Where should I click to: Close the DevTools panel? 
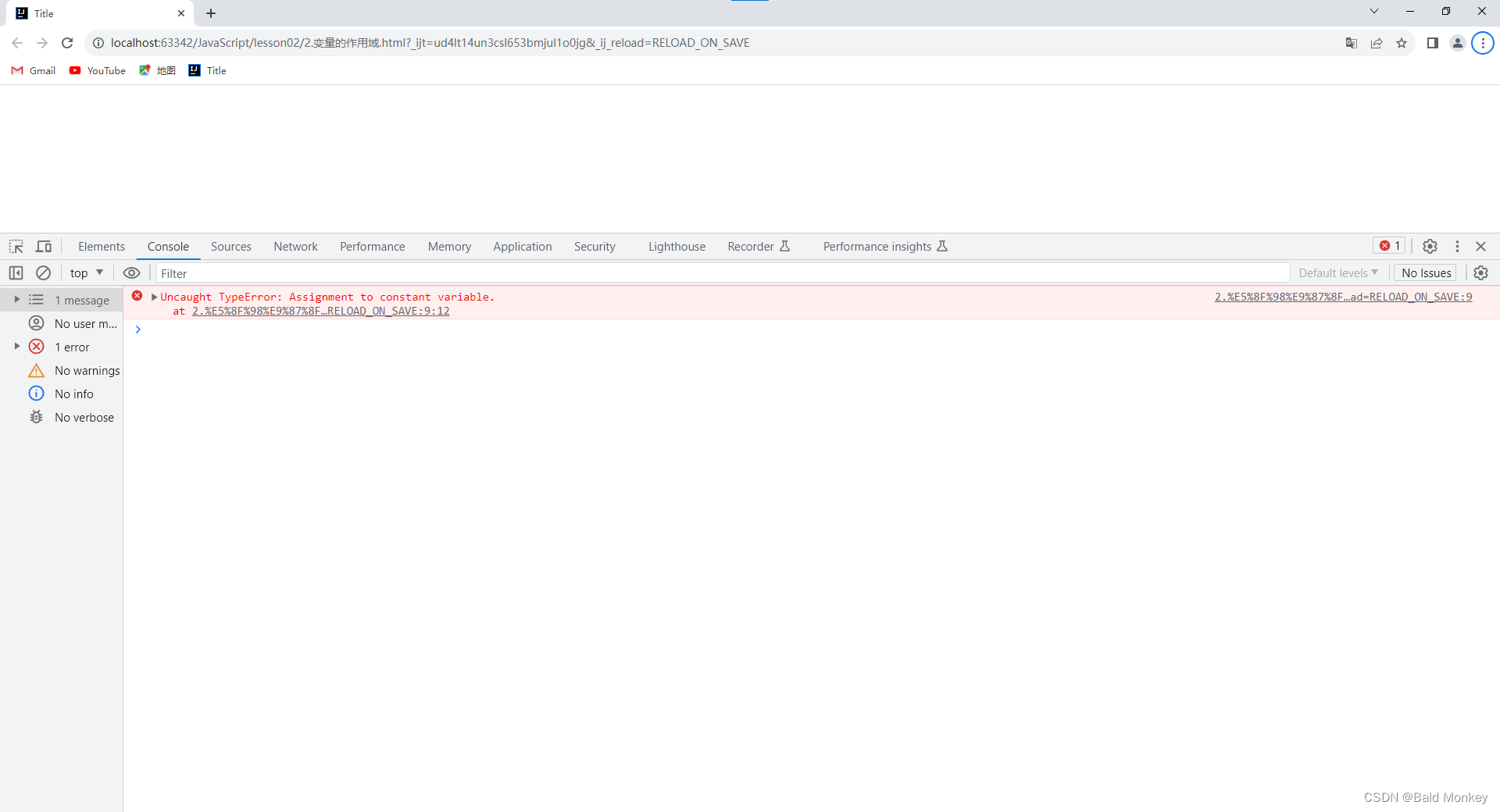[1480, 247]
